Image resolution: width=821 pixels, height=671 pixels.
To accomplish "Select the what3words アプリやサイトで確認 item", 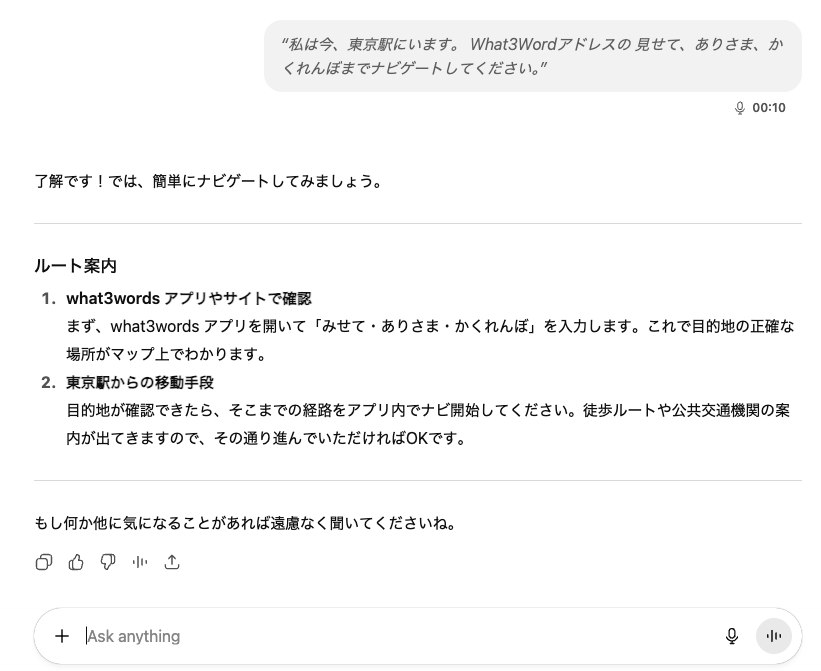I will tap(189, 298).
